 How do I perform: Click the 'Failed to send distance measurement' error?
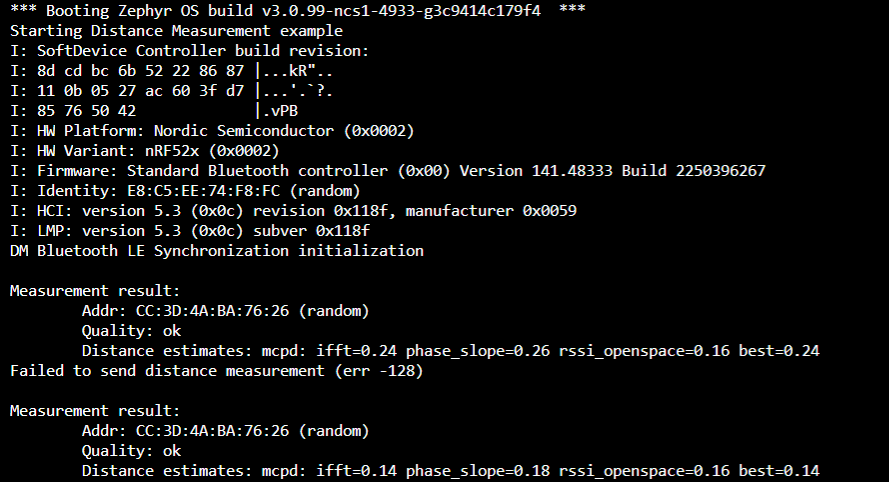coord(217,371)
